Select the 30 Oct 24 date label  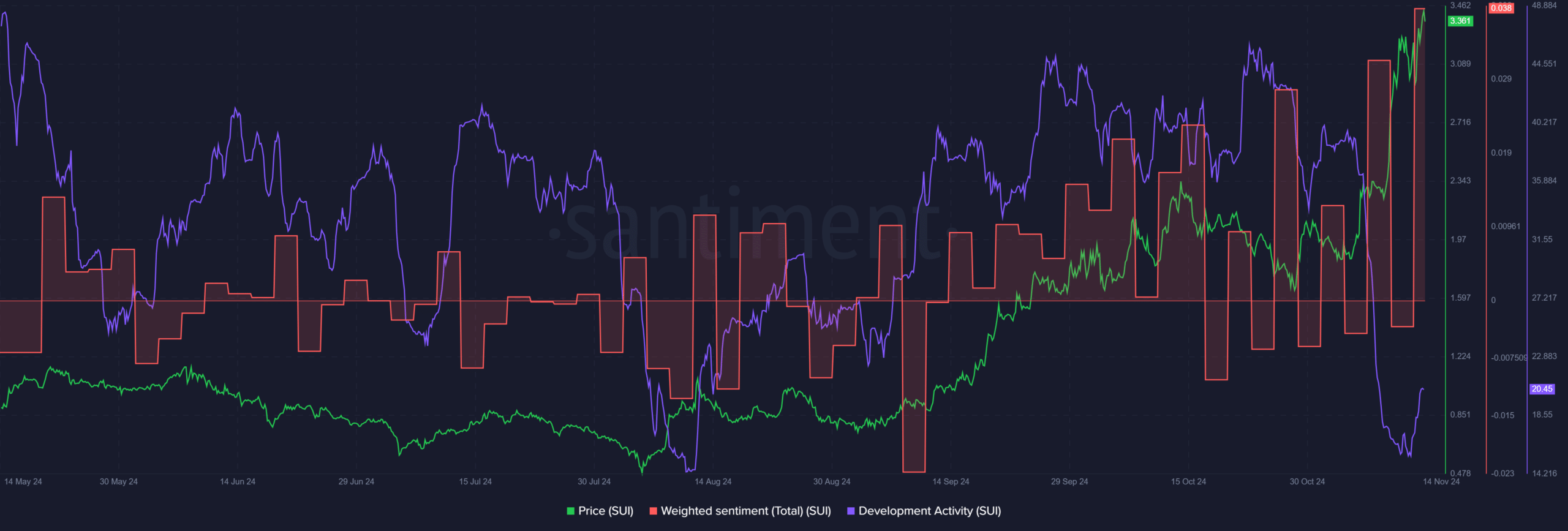(1307, 481)
